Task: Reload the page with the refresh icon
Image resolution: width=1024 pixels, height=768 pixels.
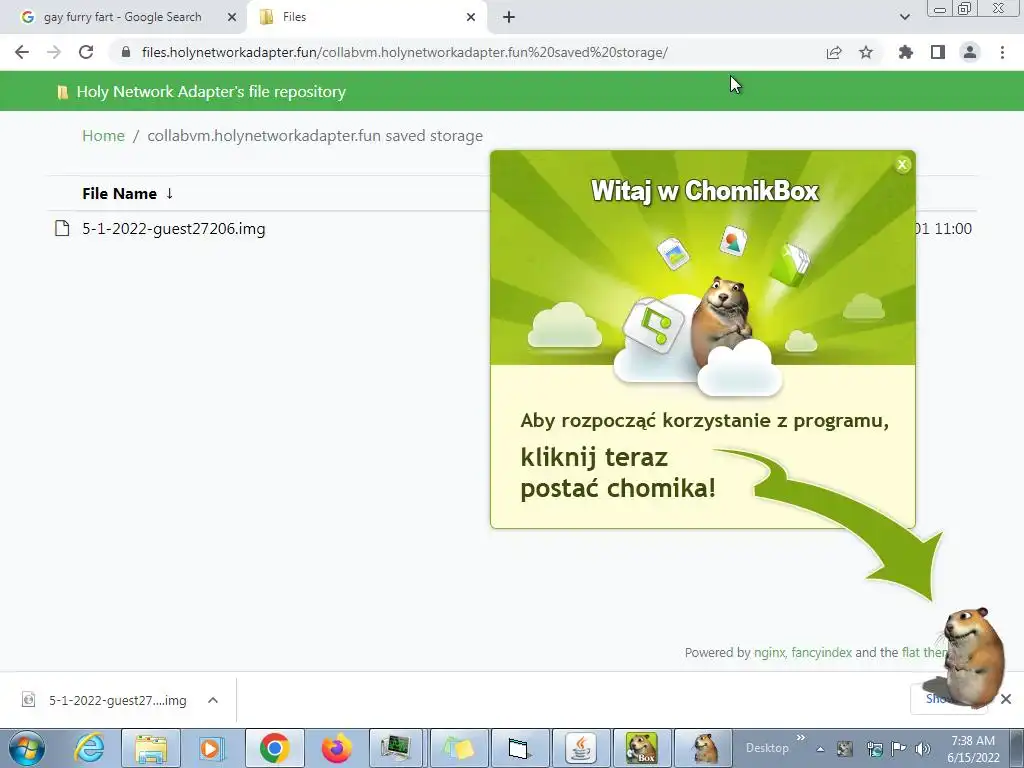Action: coord(86,52)
